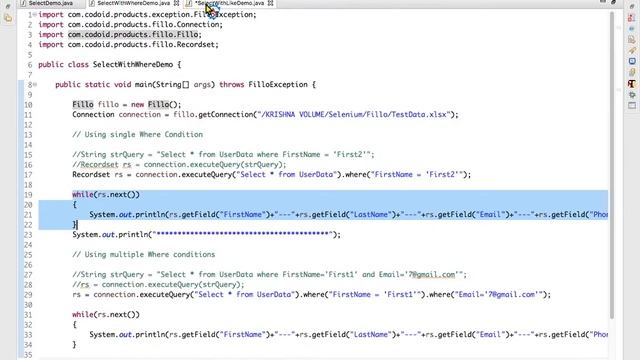Click the System.out.println call on line 21

point(349,215)
